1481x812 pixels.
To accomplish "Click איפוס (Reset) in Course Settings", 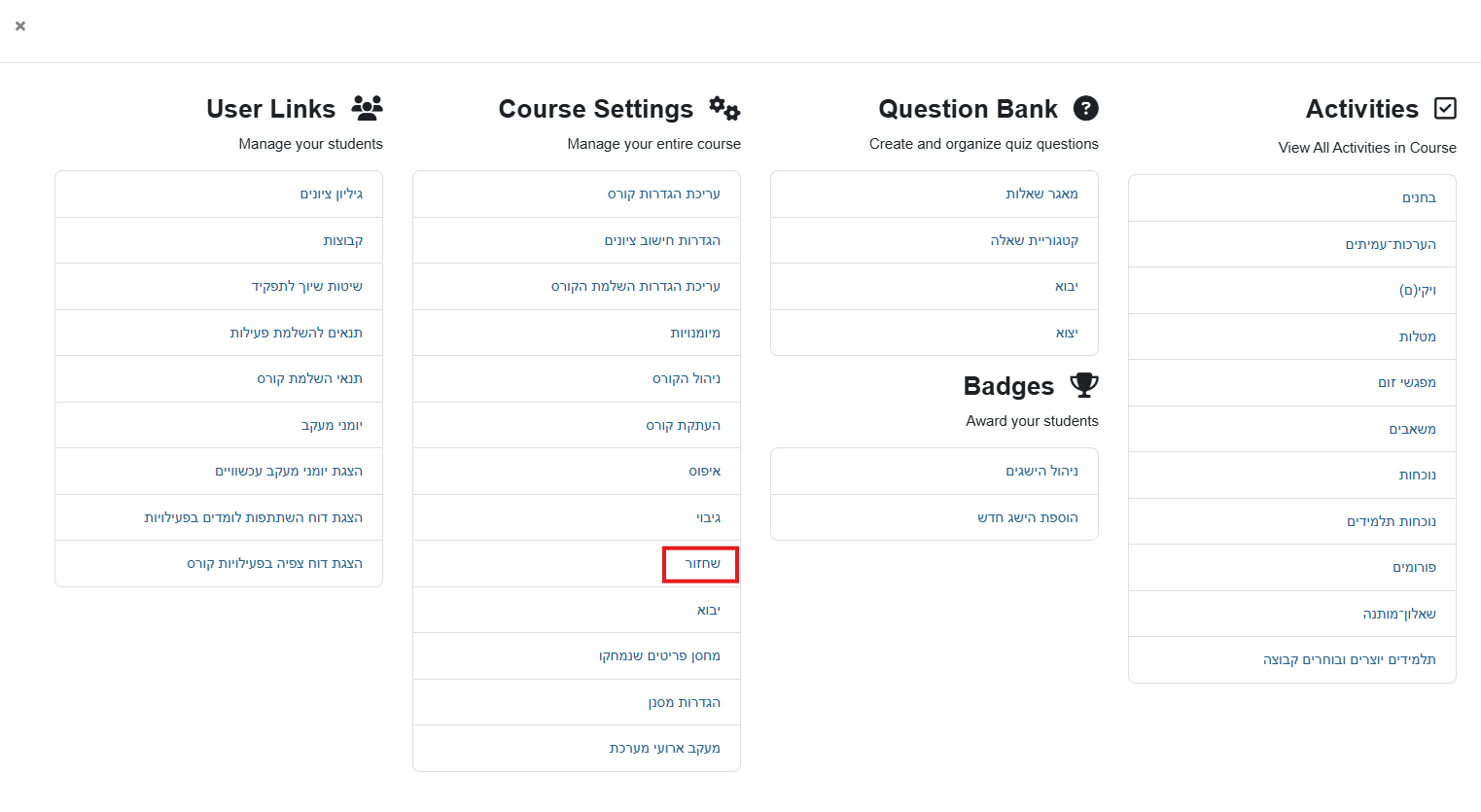I will click(x=704, y=472).
